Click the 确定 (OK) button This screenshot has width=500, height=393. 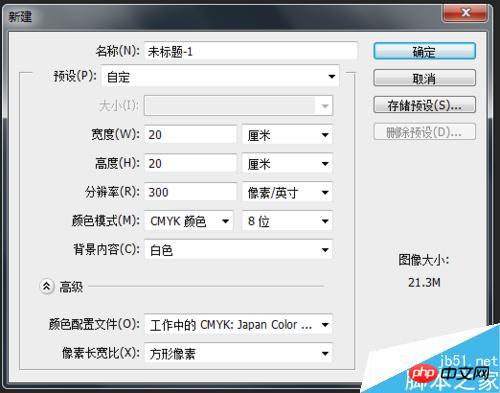[424, 51]
